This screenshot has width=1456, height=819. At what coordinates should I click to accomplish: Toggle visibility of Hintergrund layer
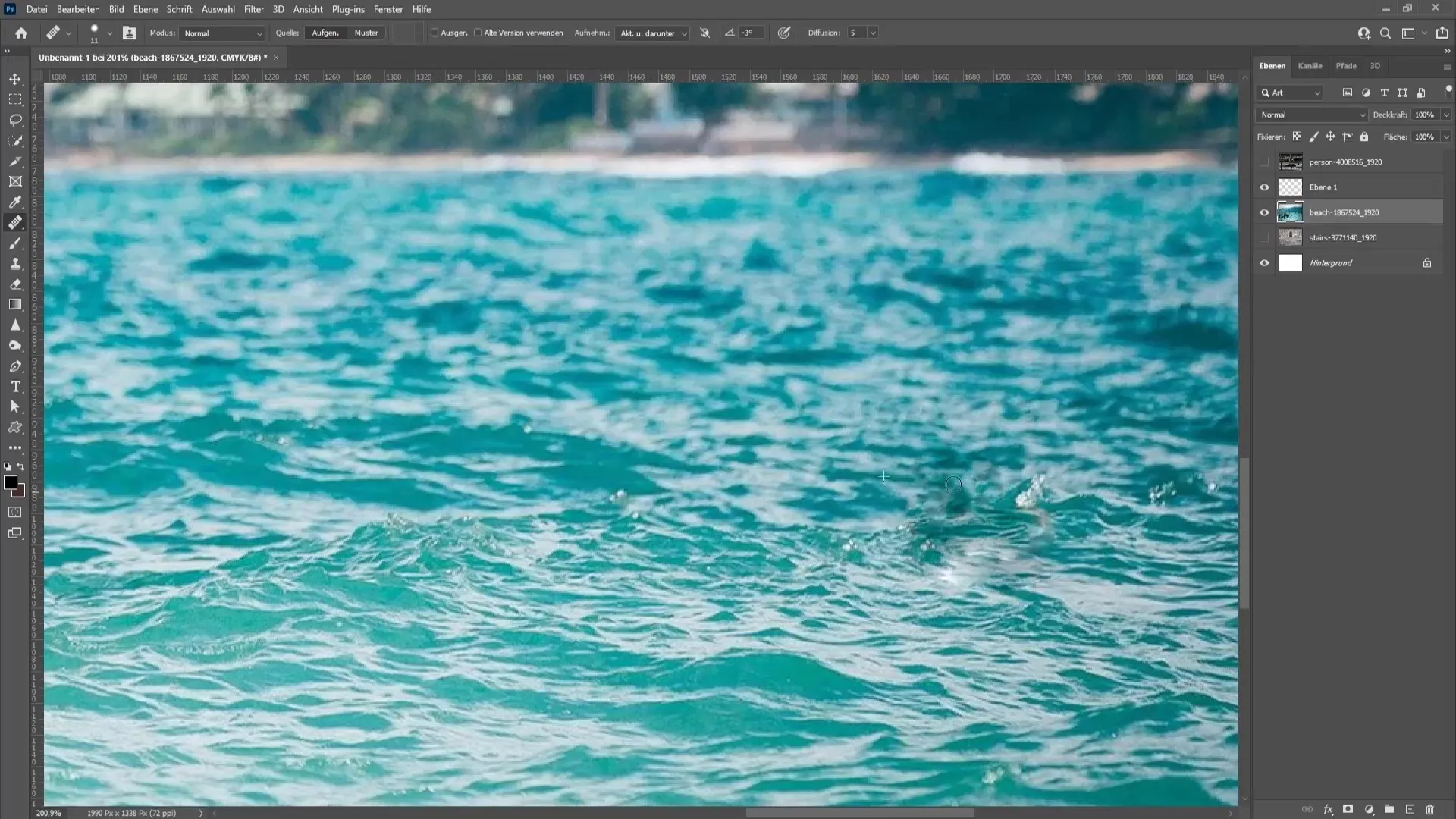[x=1265, y=262]
